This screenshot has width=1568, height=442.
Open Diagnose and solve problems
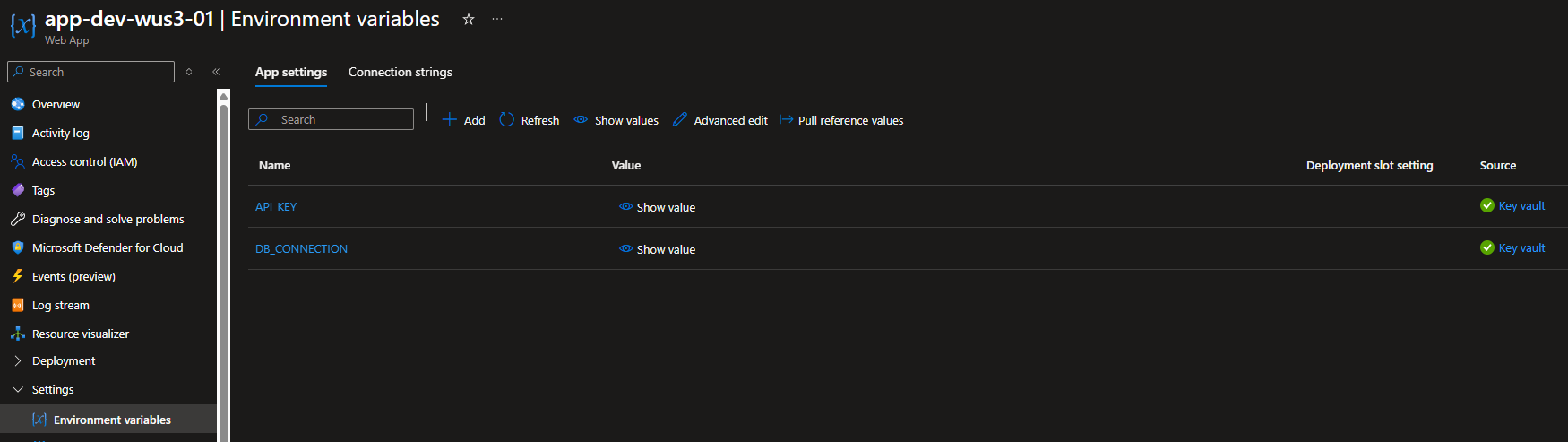(108, 219)
